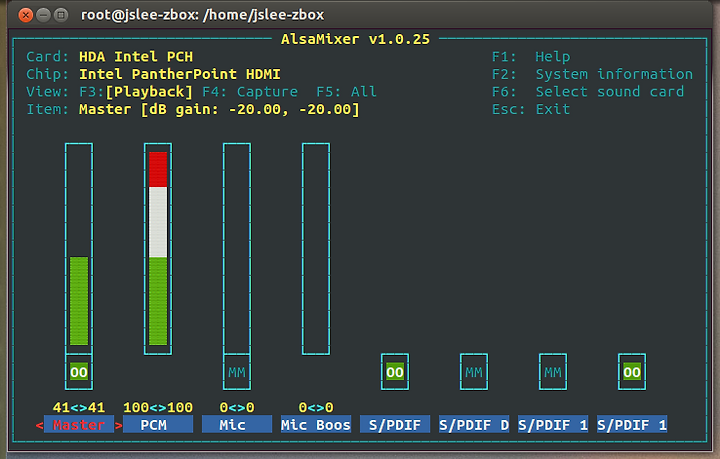This screenshot has height=459, width=720.
Task: Click the 0<>0 value above Mic Boos
Action: [316, 407]
